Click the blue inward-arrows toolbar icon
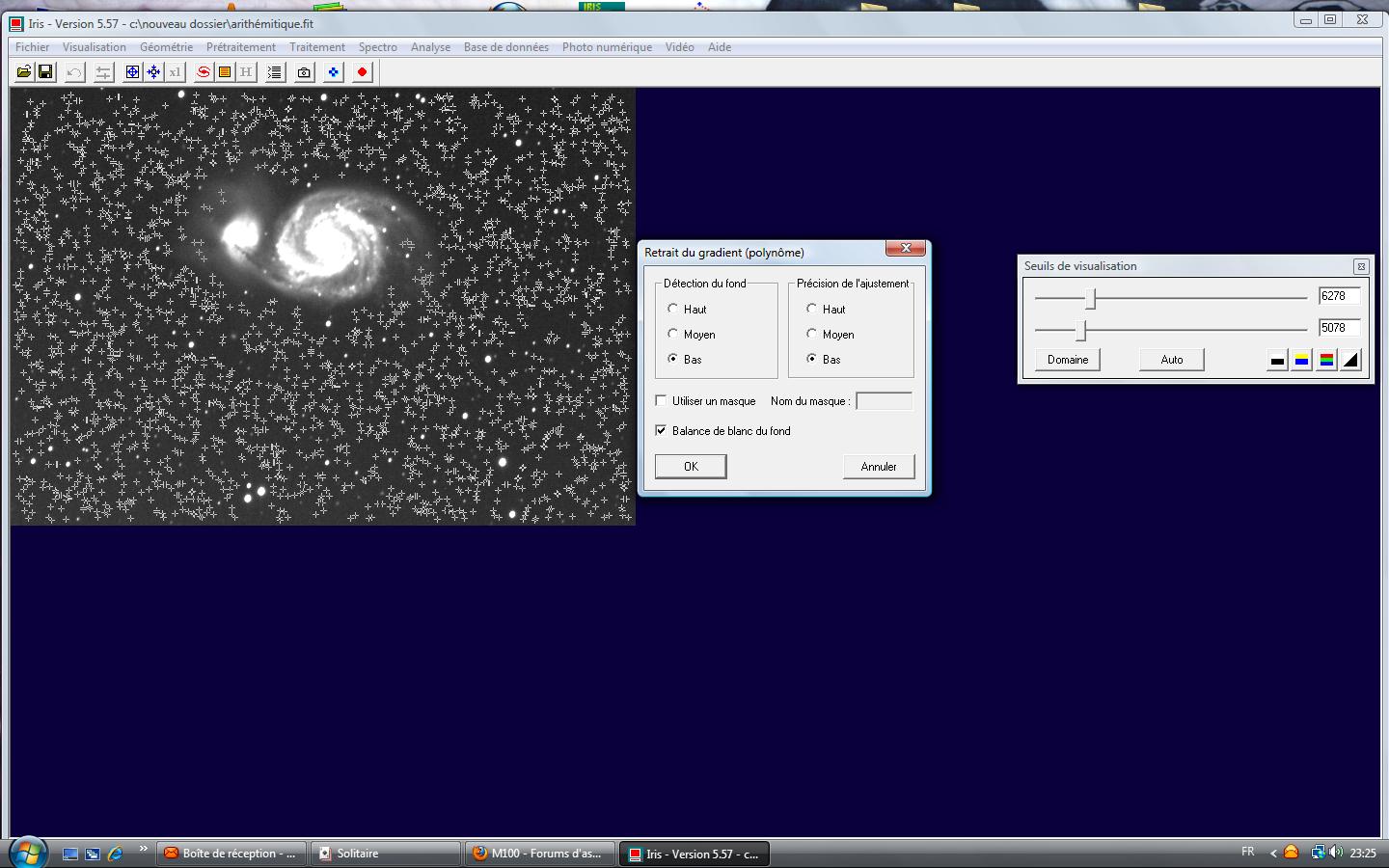 [153, 72]
